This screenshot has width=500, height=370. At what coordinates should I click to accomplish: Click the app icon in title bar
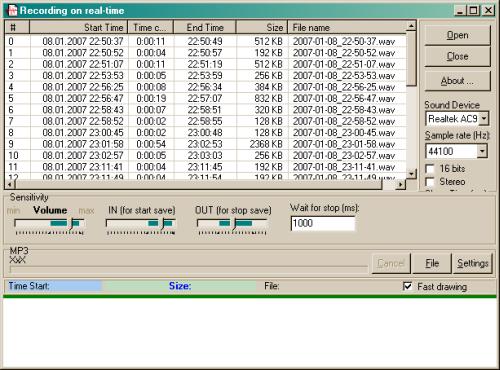(12, 10)
